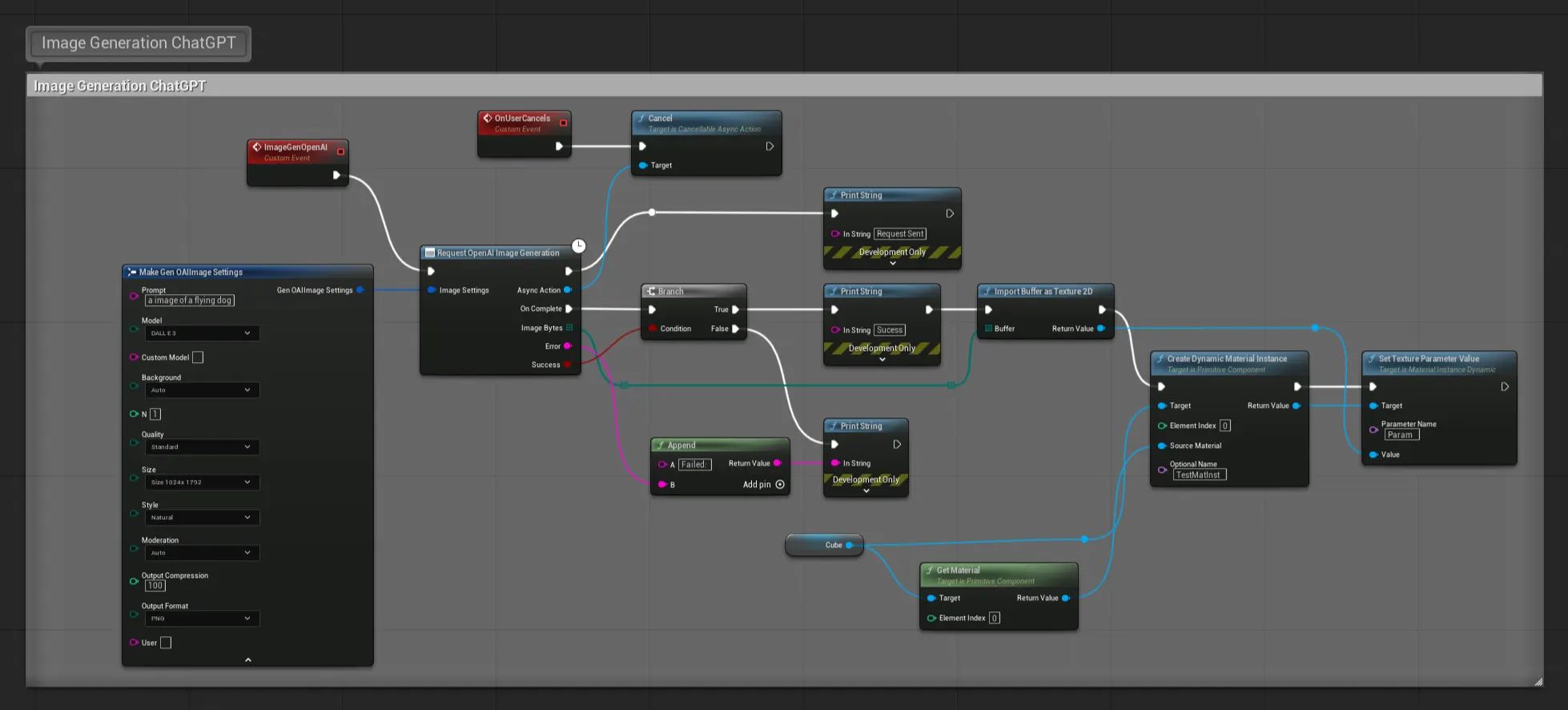Click the Get Material Return Value pin
The width and height of the screenshot is (1568, 710).
click(x=1065, y=598)
